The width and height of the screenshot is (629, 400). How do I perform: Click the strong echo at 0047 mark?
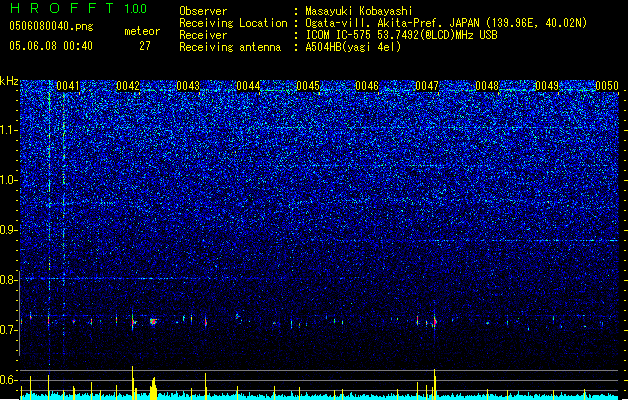434,321
